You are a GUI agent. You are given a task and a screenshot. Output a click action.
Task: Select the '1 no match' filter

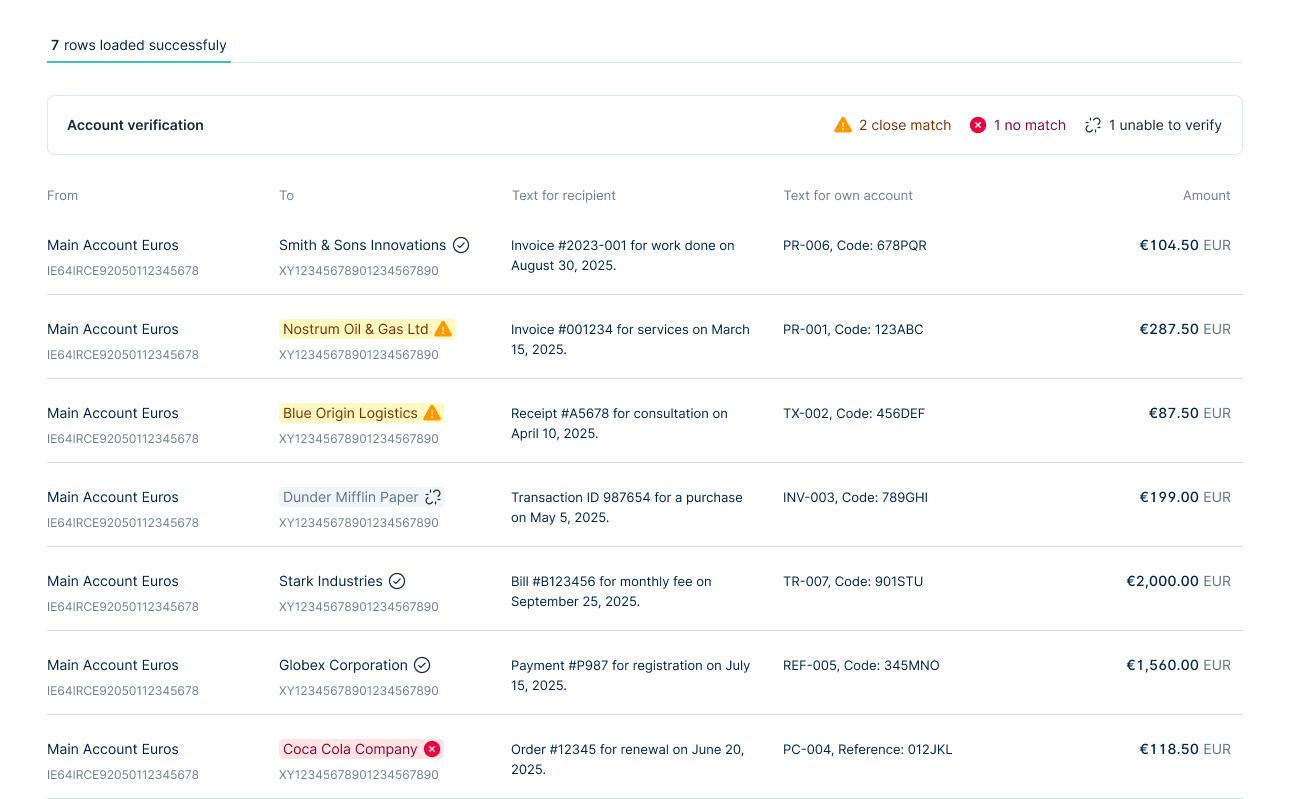tap(1018, 125)
